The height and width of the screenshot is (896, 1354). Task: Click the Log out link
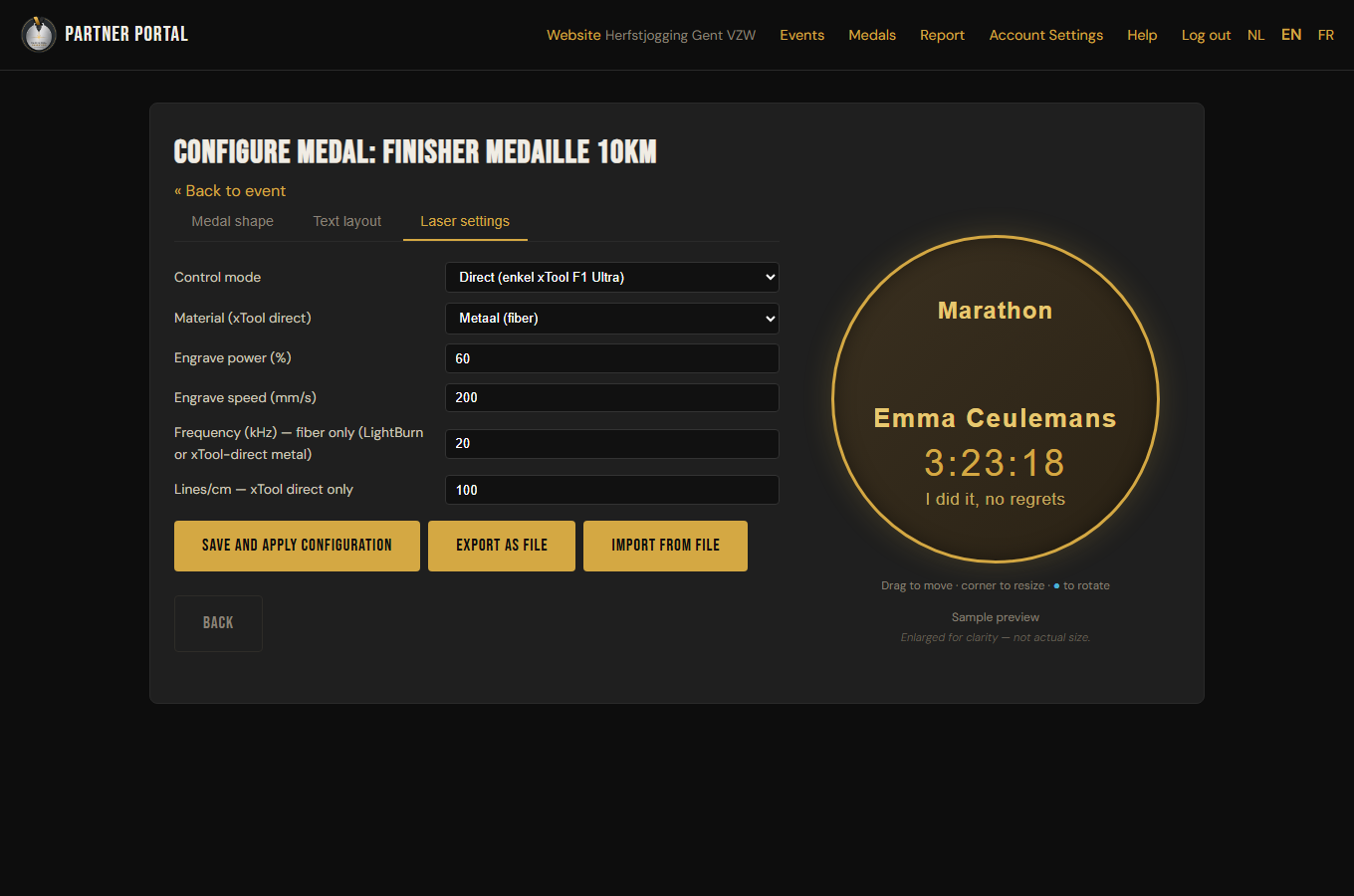(1206, 35)
